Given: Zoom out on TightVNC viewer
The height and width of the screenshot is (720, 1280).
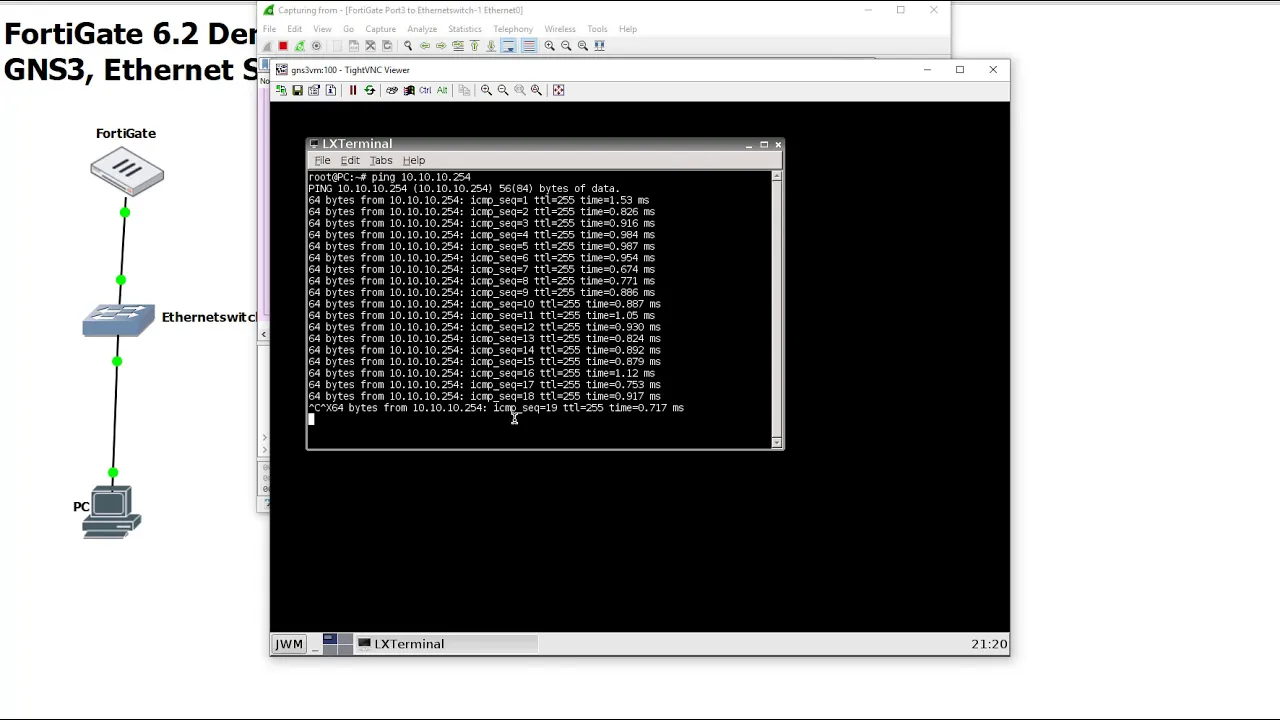Looking at the screenshot, I should point(503,90).
